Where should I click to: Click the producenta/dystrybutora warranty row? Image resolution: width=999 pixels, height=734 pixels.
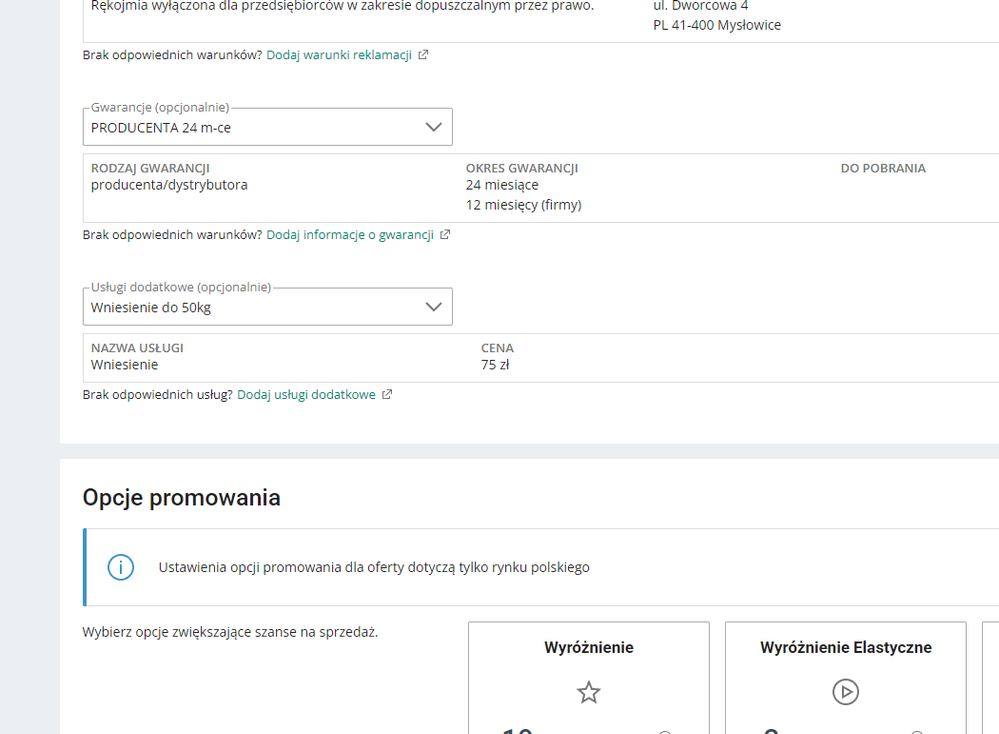[x=169, y=185]
